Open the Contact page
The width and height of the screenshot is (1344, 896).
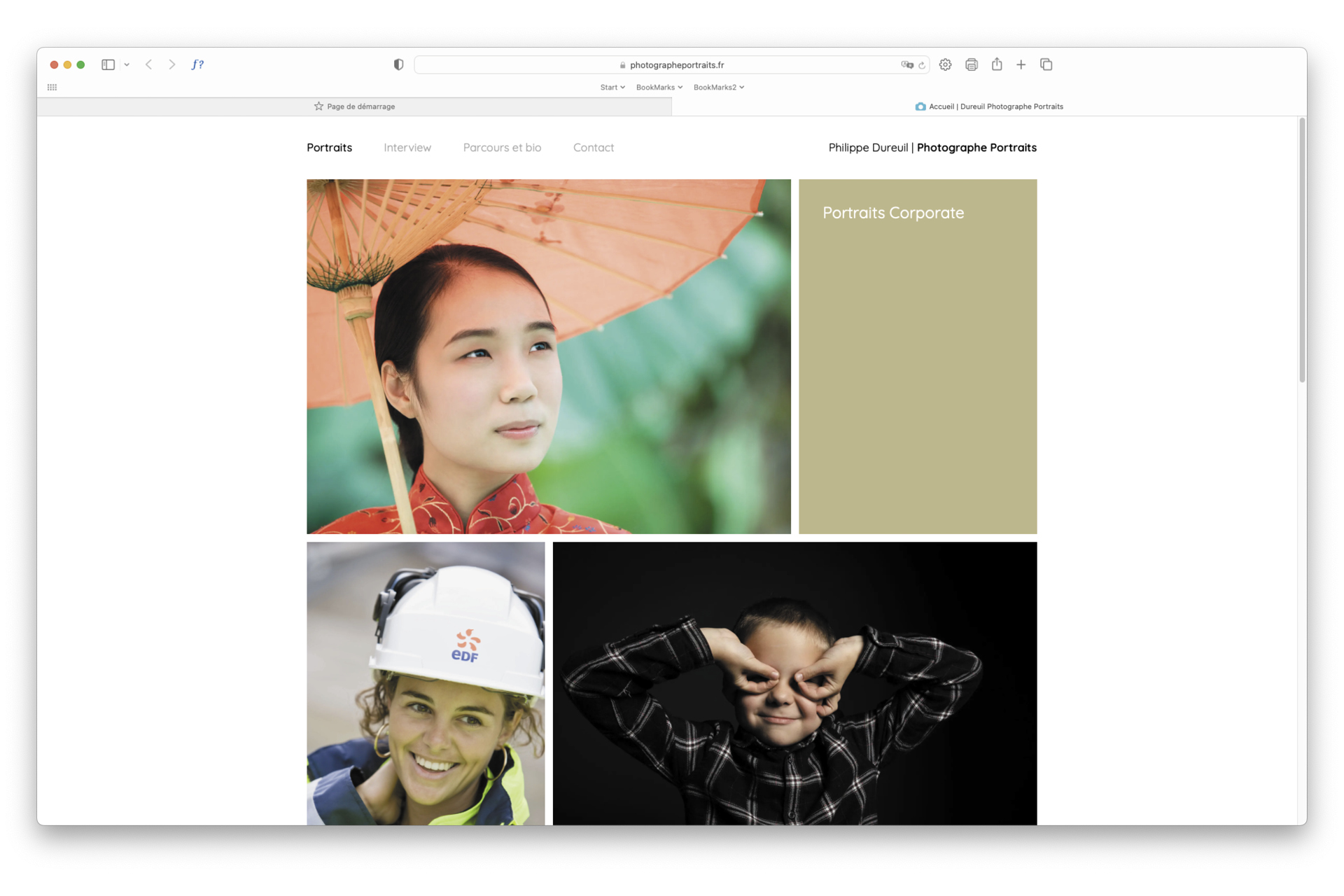pos(594,148)
